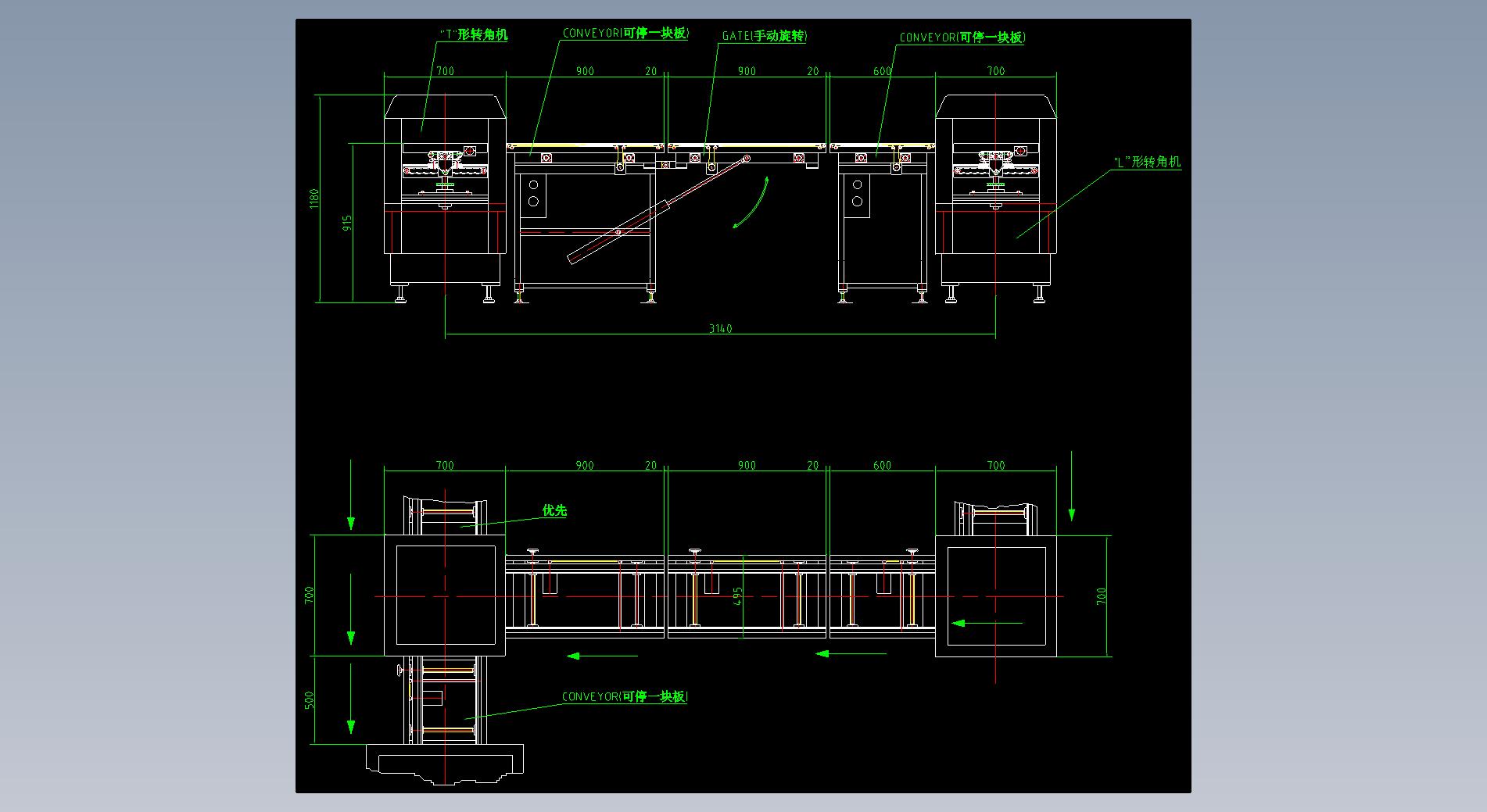Select the T-corner machine square in plan view
Image resolution: width=1487 pixels, height=812 pixels.
(x=445, y=596)
